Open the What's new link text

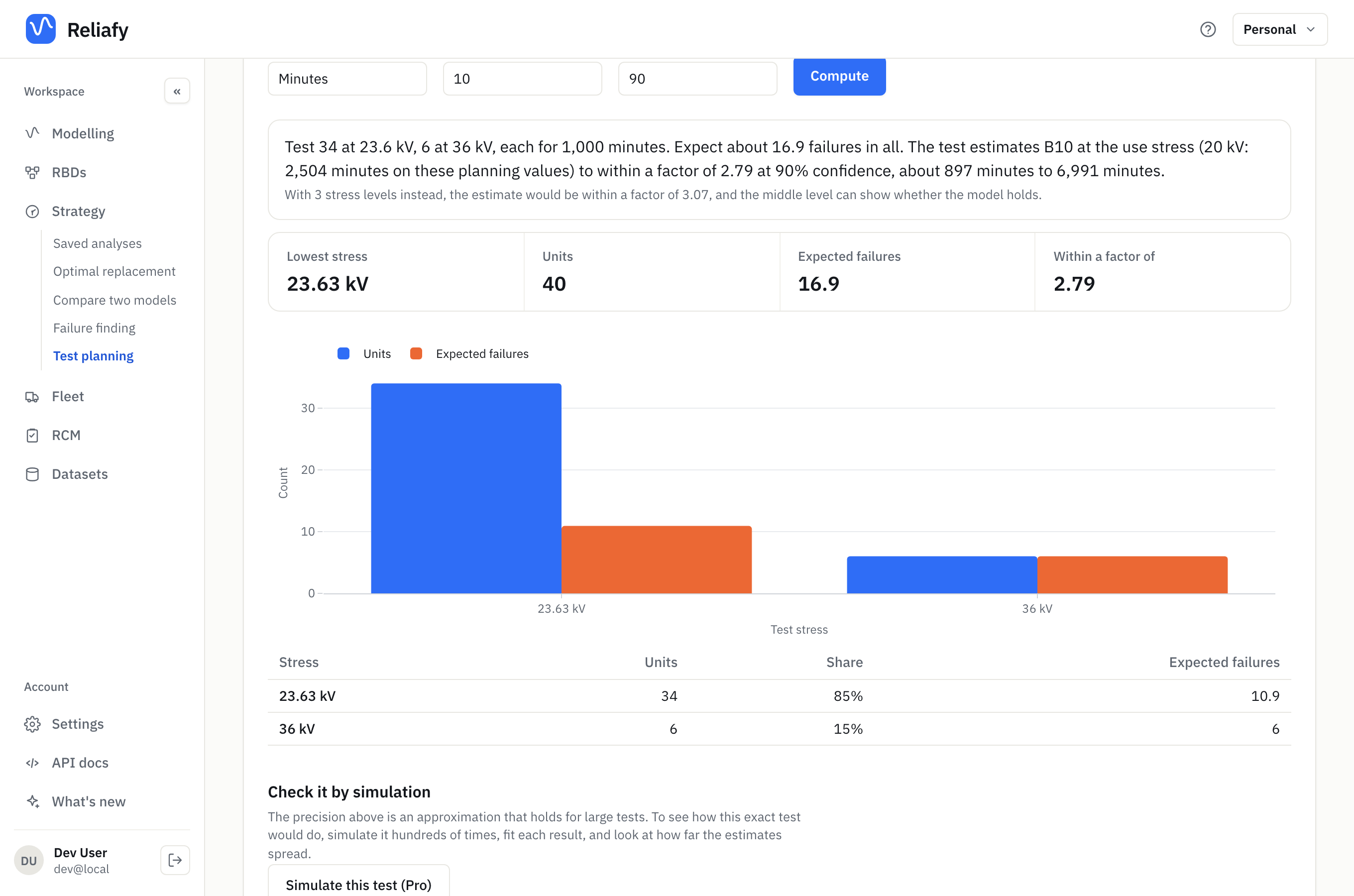[89, 802]
